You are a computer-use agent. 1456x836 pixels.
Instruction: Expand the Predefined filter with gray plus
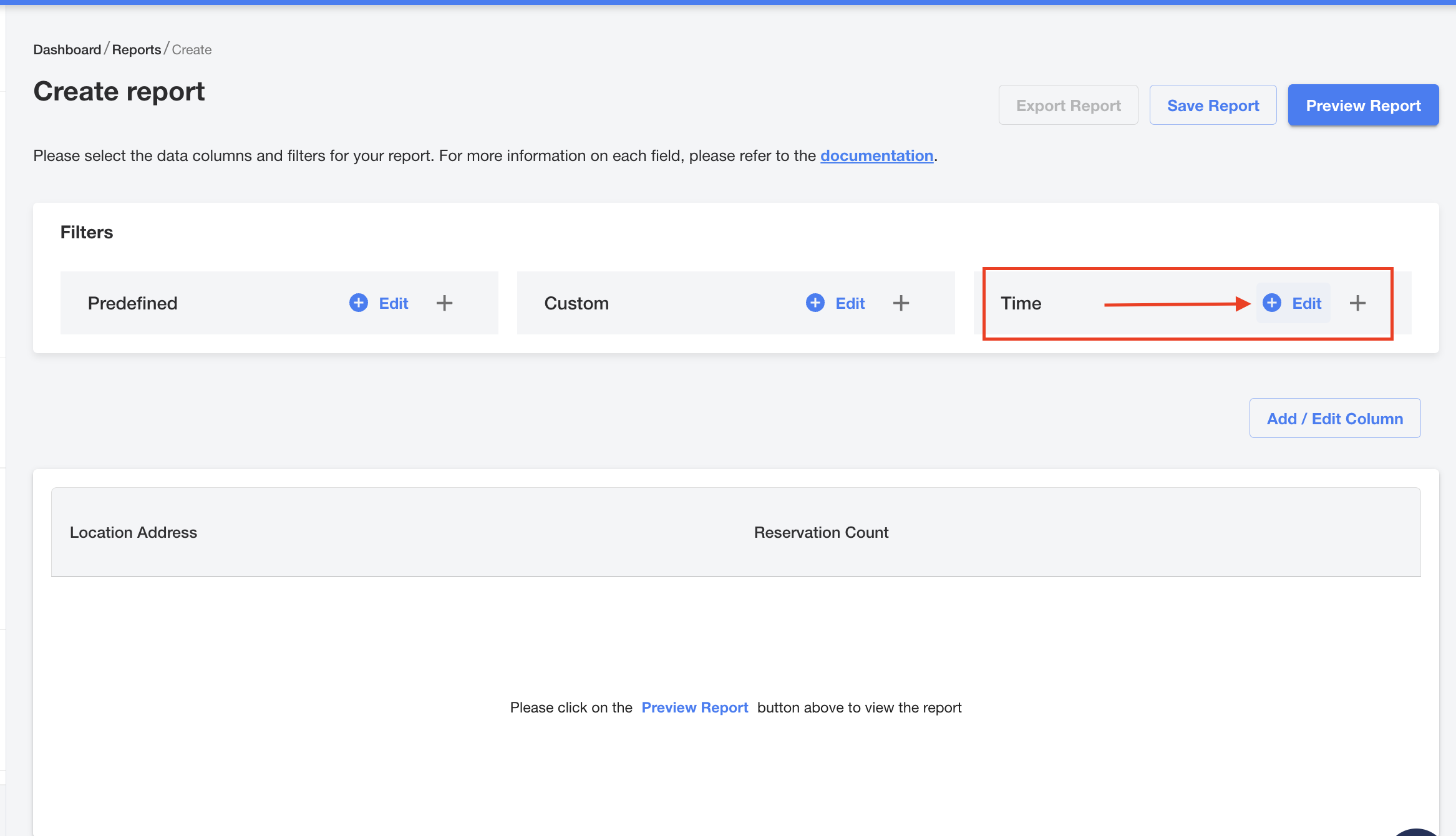coord(444,303)
